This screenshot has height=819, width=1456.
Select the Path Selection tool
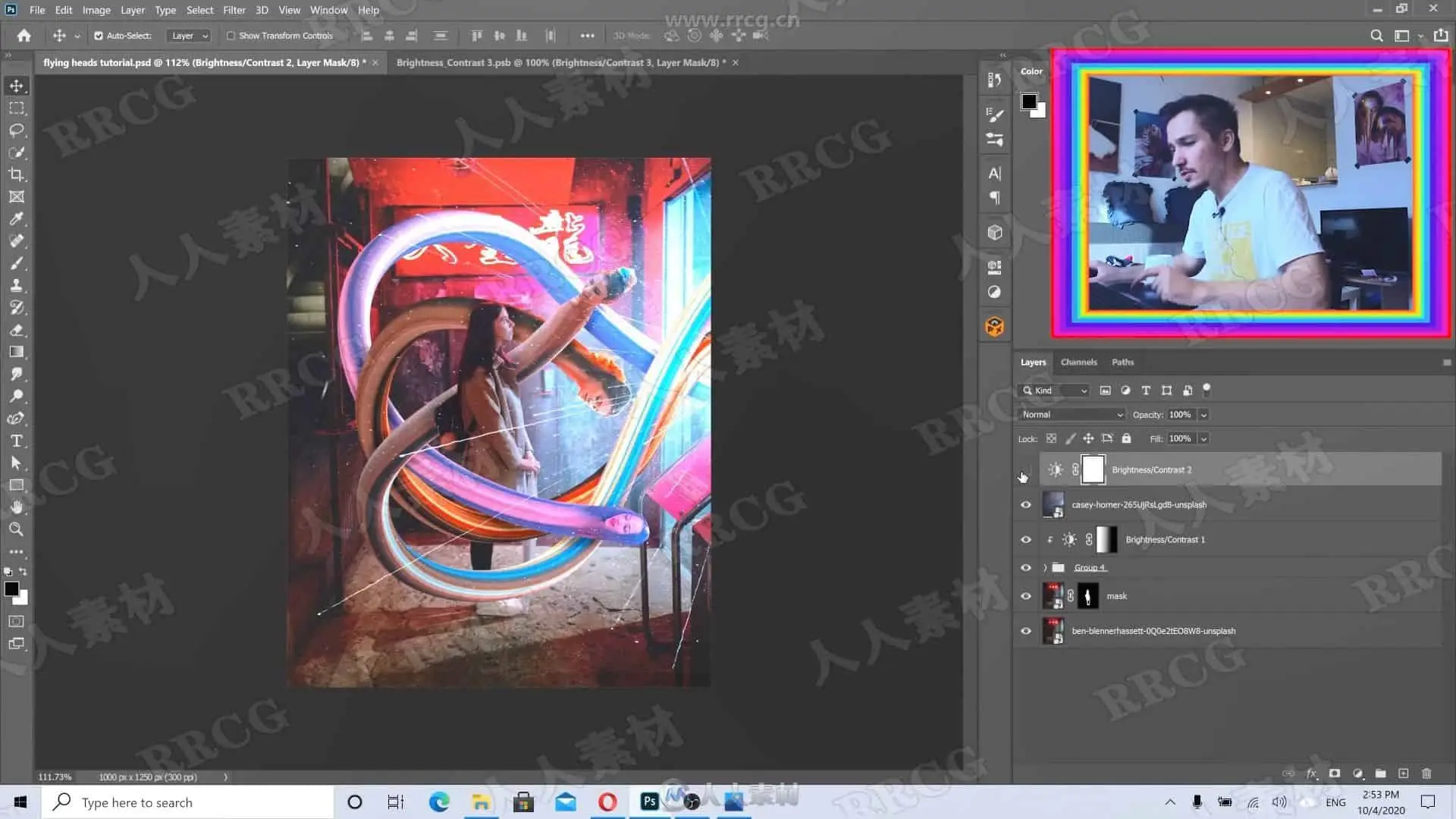(x=17, y=463)
